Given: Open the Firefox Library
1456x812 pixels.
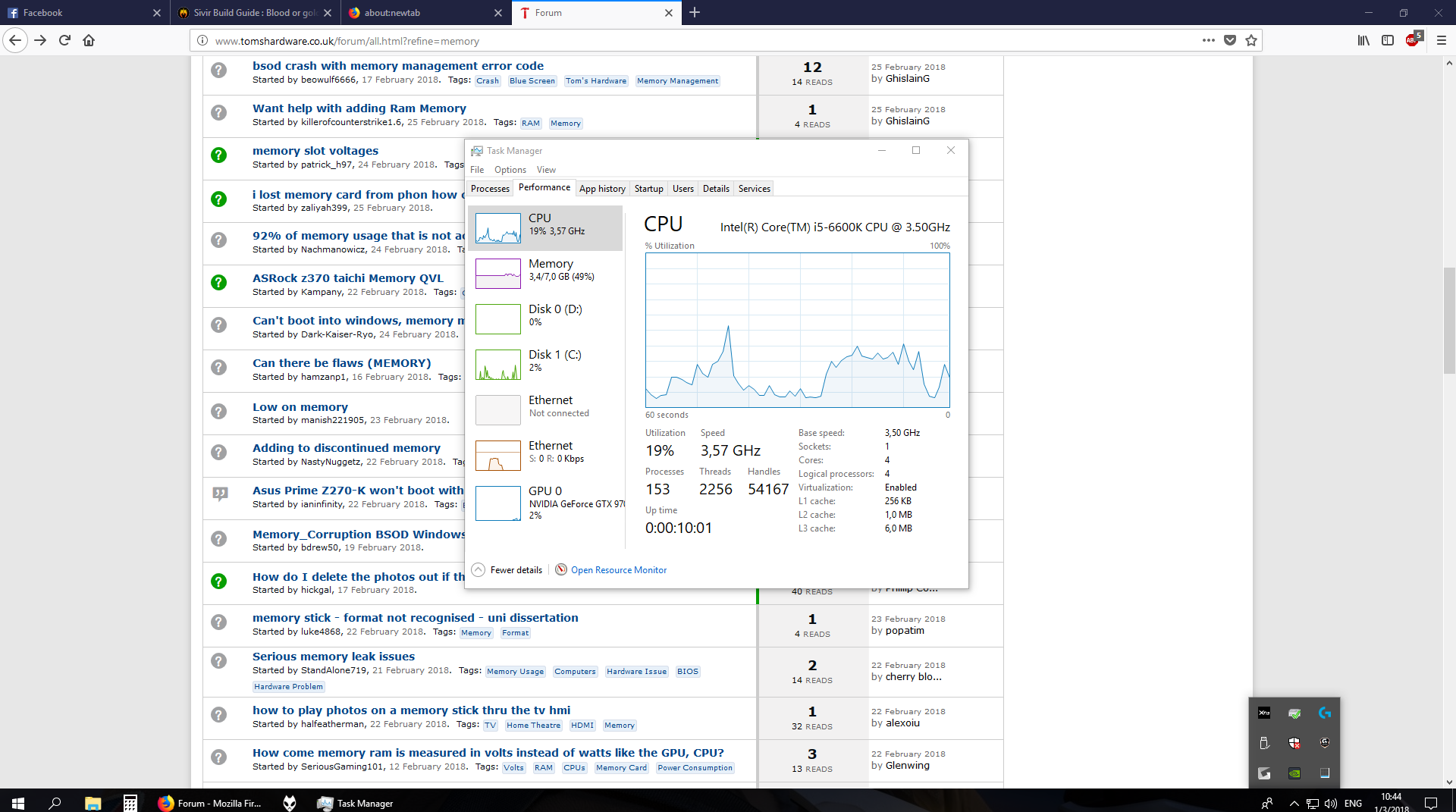Looking at the screenshot, I should pyautogui.click(x=1363, y=40).
